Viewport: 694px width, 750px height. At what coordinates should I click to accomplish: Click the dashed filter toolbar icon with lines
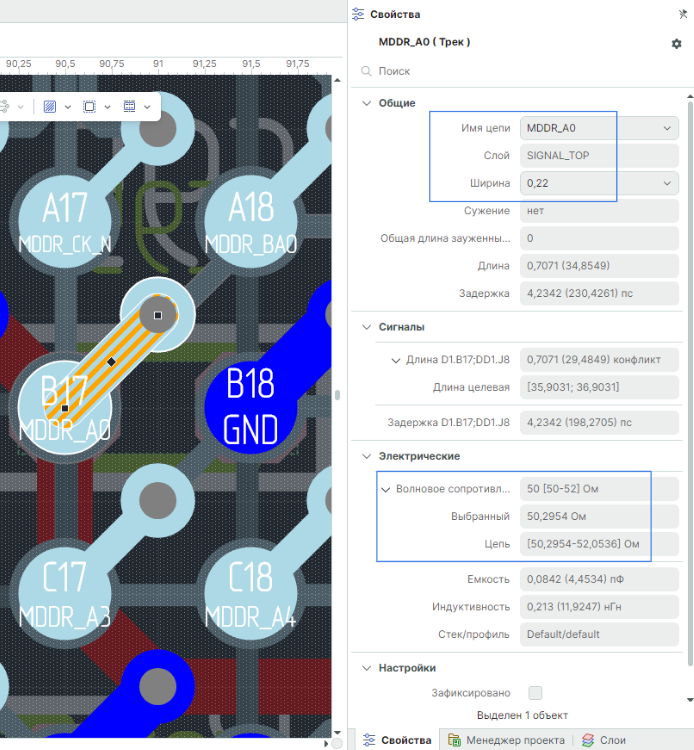point(129,106)
